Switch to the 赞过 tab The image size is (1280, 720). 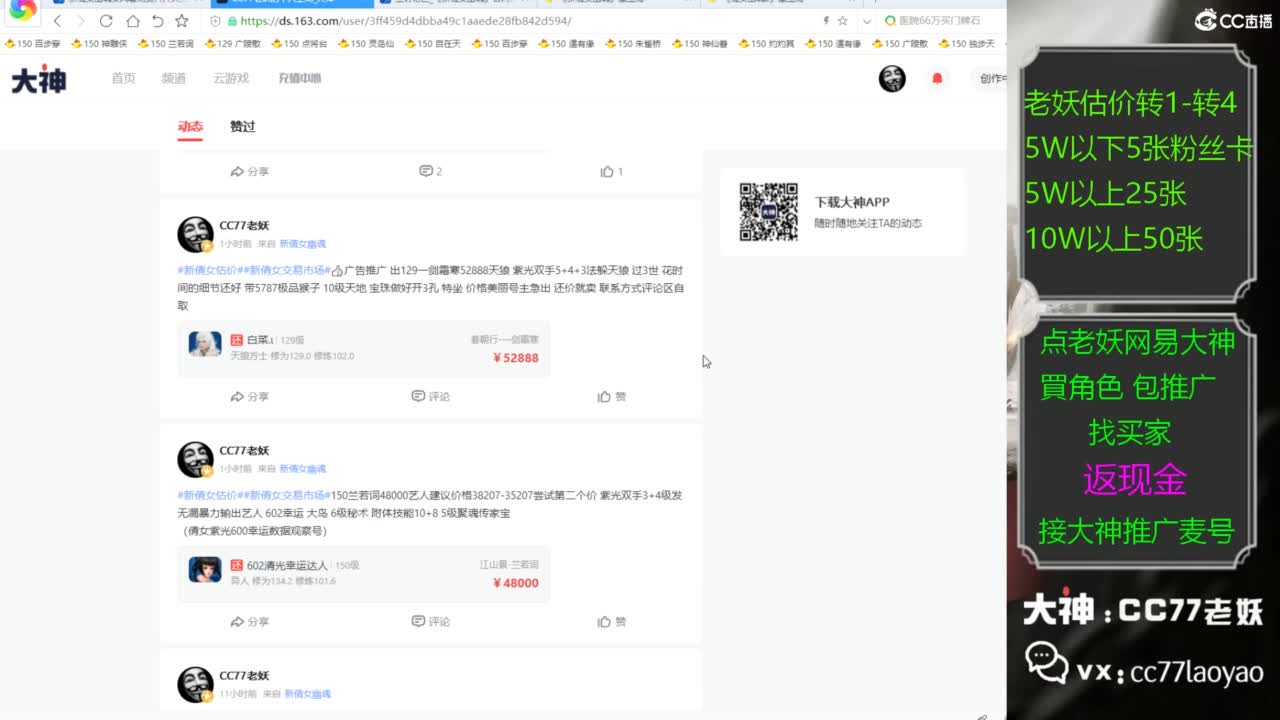click(x=241, y=127)
